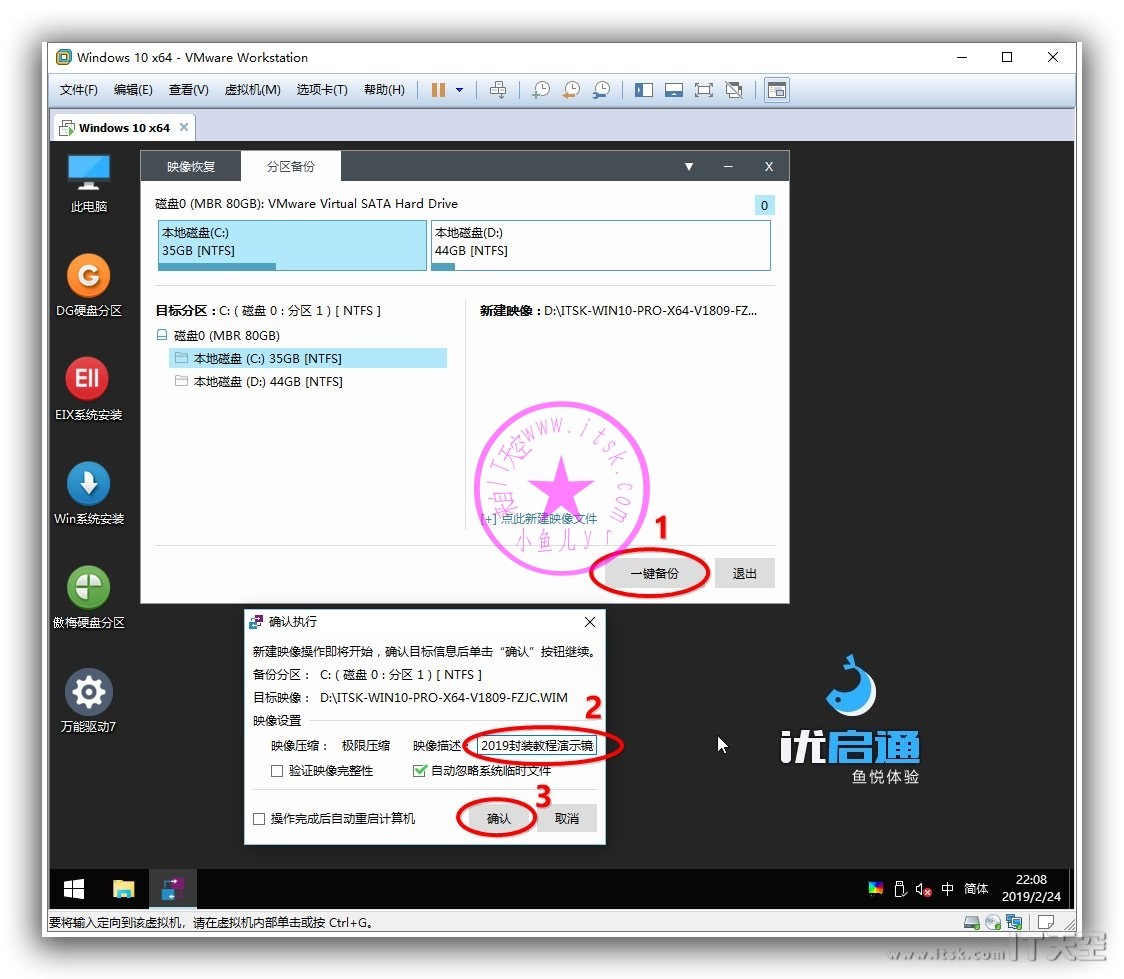
Task: Close the backup tool with X
Action: pyautogui.click(x=768, y=166)
